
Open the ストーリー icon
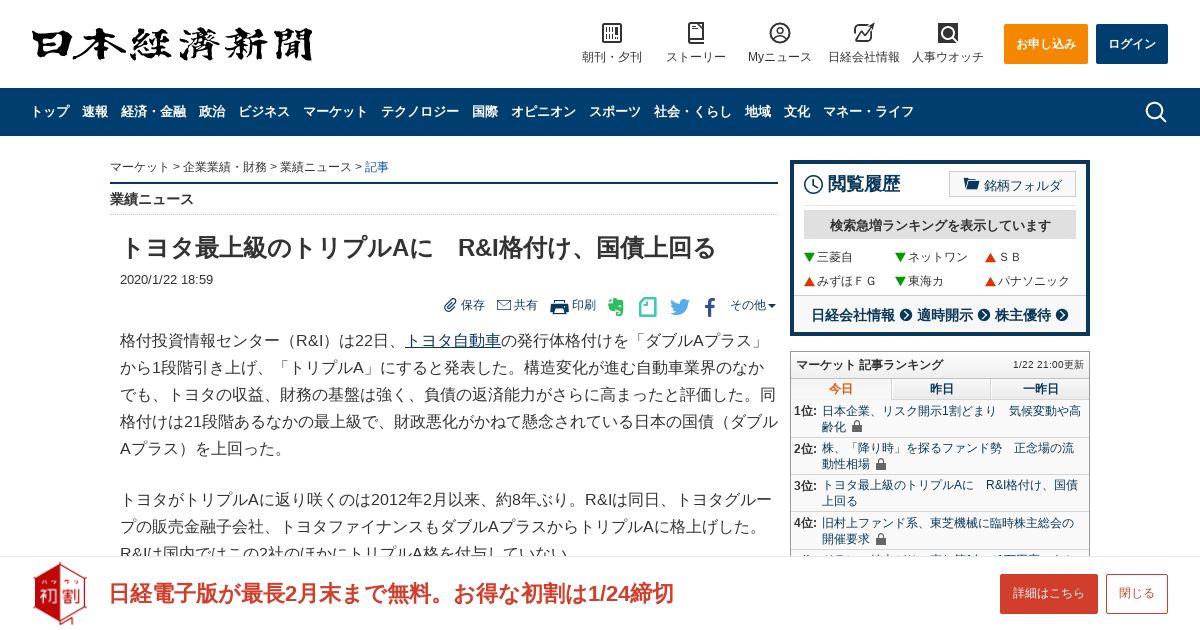coord(696,33)
